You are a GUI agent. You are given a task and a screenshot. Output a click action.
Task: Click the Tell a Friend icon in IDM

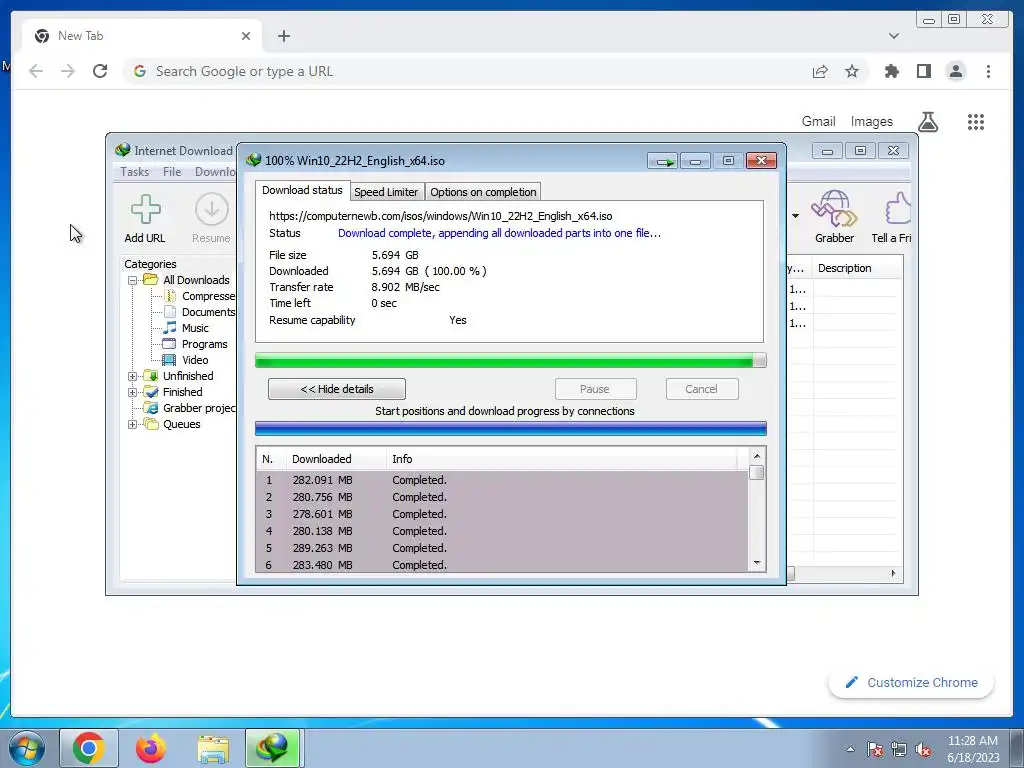tap(891, 218)
